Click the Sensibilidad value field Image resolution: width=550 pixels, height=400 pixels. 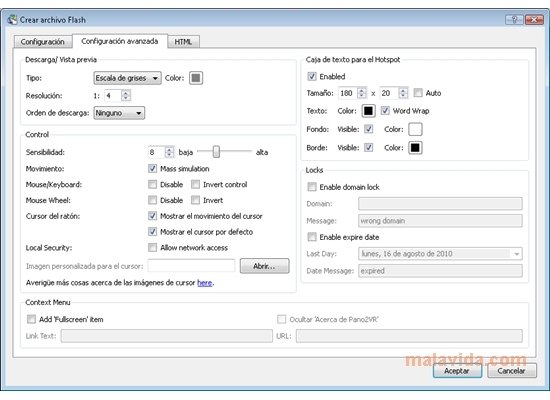156,152
